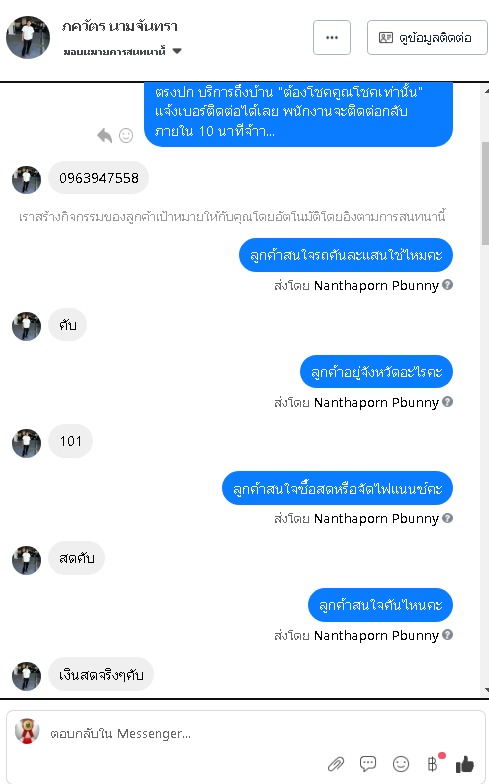This screenshot has height=784, width=489.
Task: Click the reply arrow icon beside message
Action: (104, 136)
